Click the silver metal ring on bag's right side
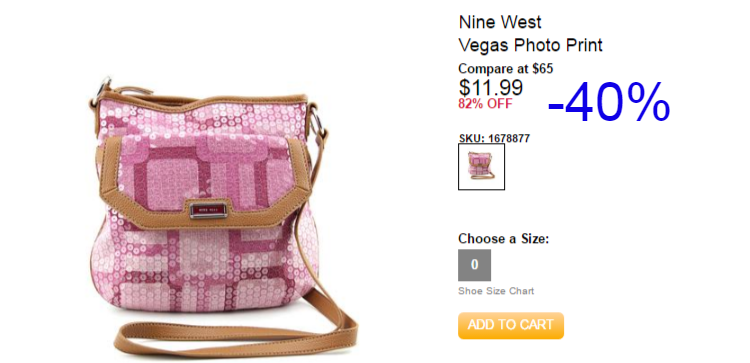The image size is (750, 363). (318, 121)
